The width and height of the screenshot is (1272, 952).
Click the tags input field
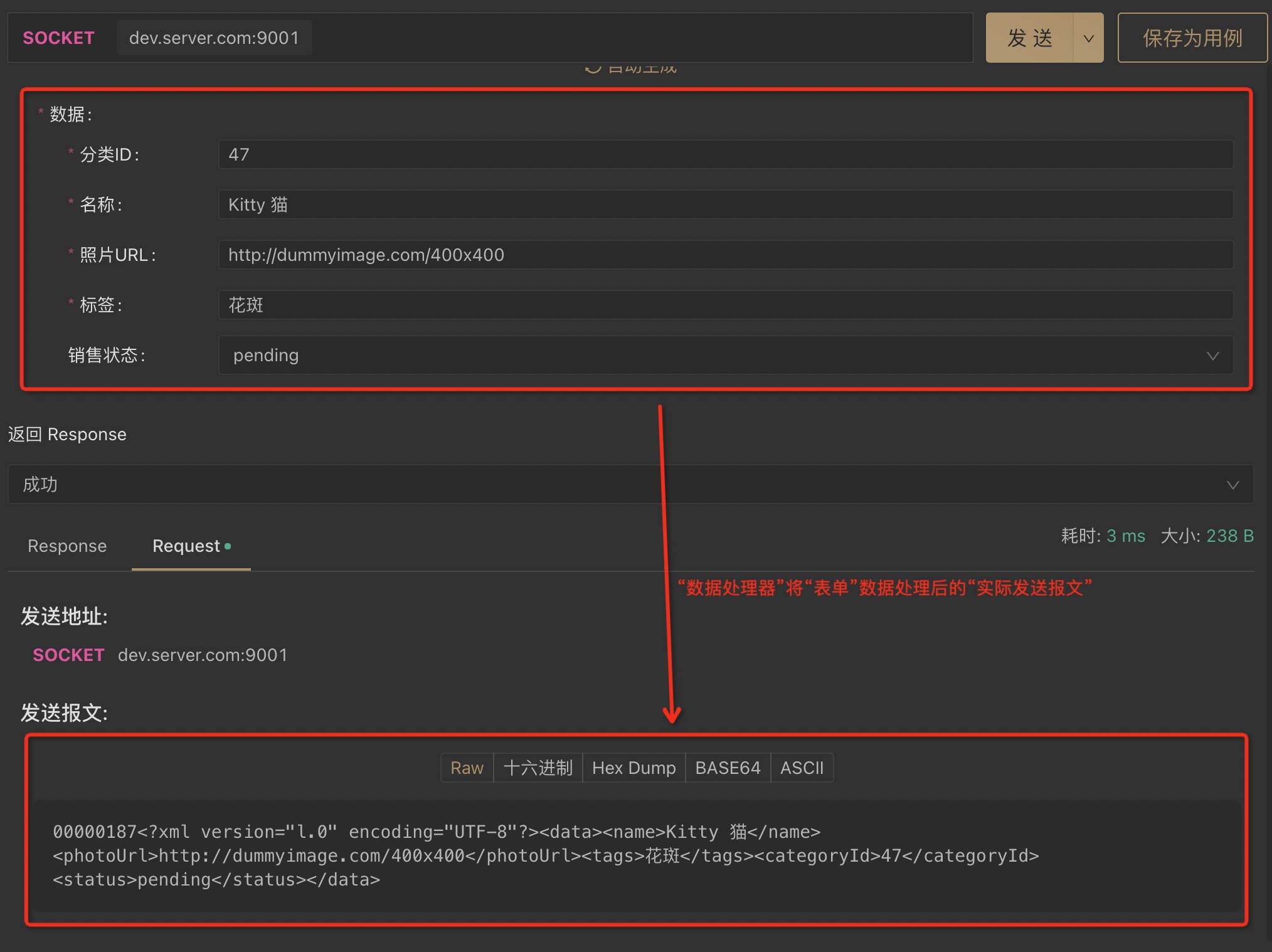click(725, 305)
